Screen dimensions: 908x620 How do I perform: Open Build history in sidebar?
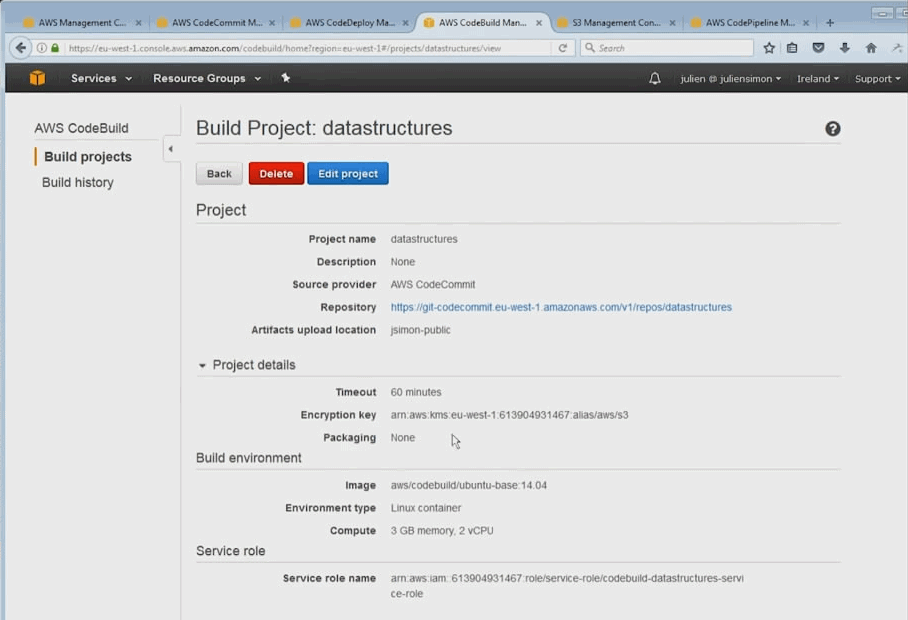pos(78,182)
